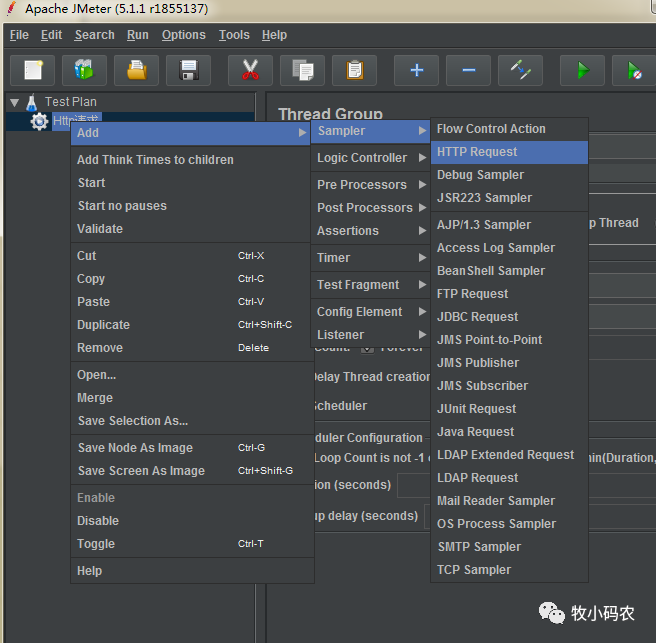Choose TCP Sampler entry
The image size is (656, 643).
point(509,570)
